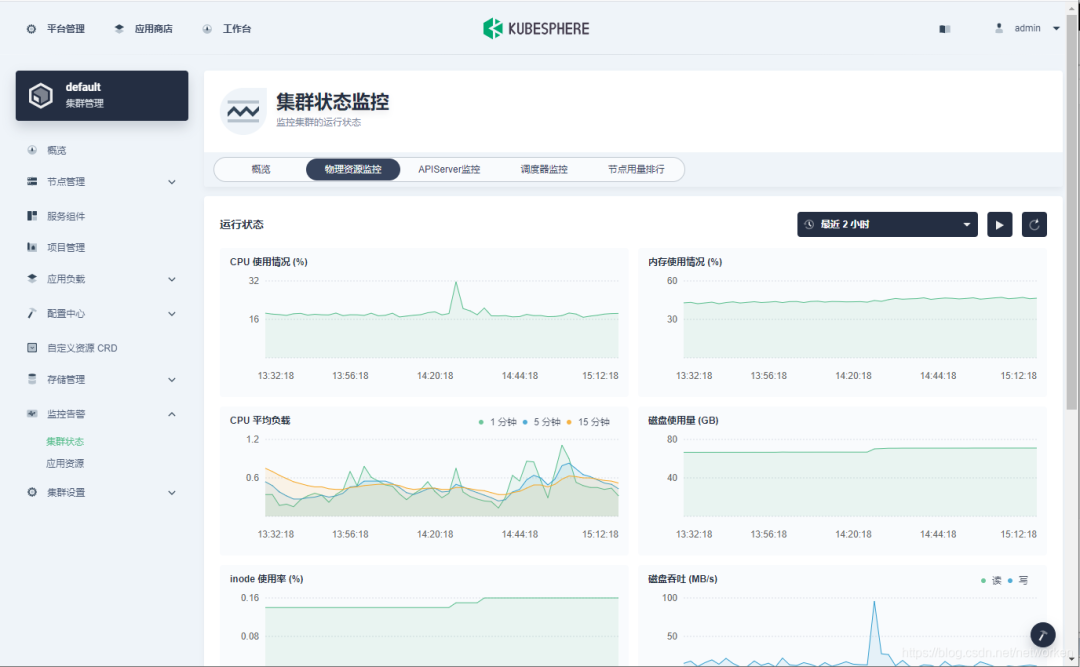Click the 项目管理 sidebar icon
This screenshot has width=1080, height=667.
[32, 247]
